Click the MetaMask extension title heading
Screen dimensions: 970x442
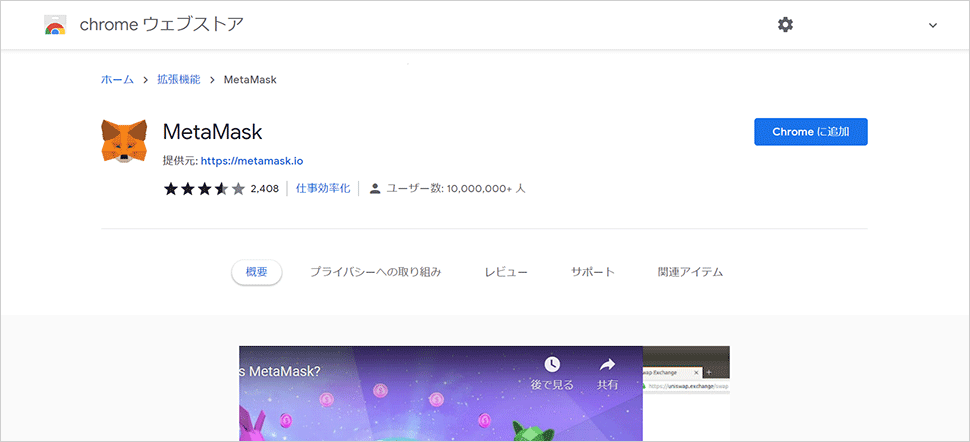213,132
